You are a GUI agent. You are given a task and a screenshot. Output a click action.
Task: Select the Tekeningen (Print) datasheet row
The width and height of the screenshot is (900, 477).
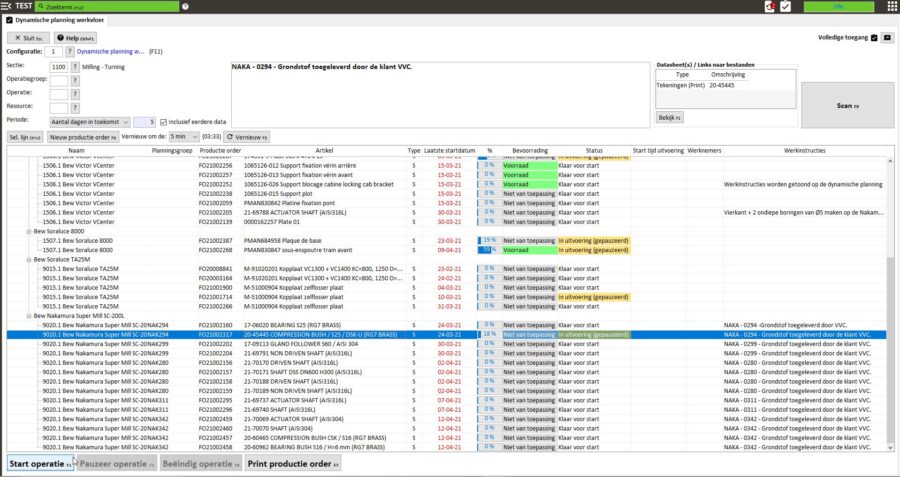702,85
